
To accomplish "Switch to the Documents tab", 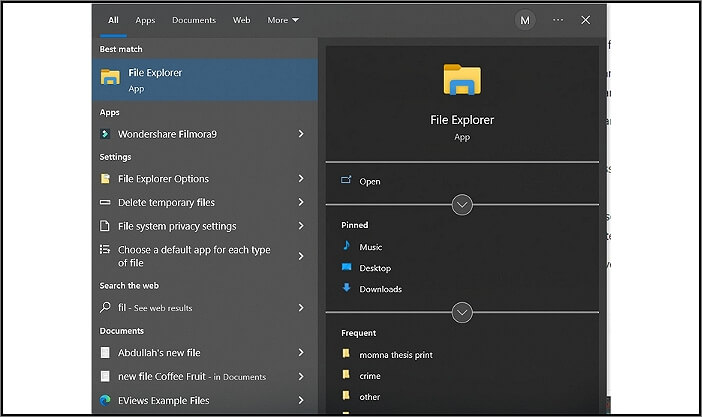I will (193, 20).
